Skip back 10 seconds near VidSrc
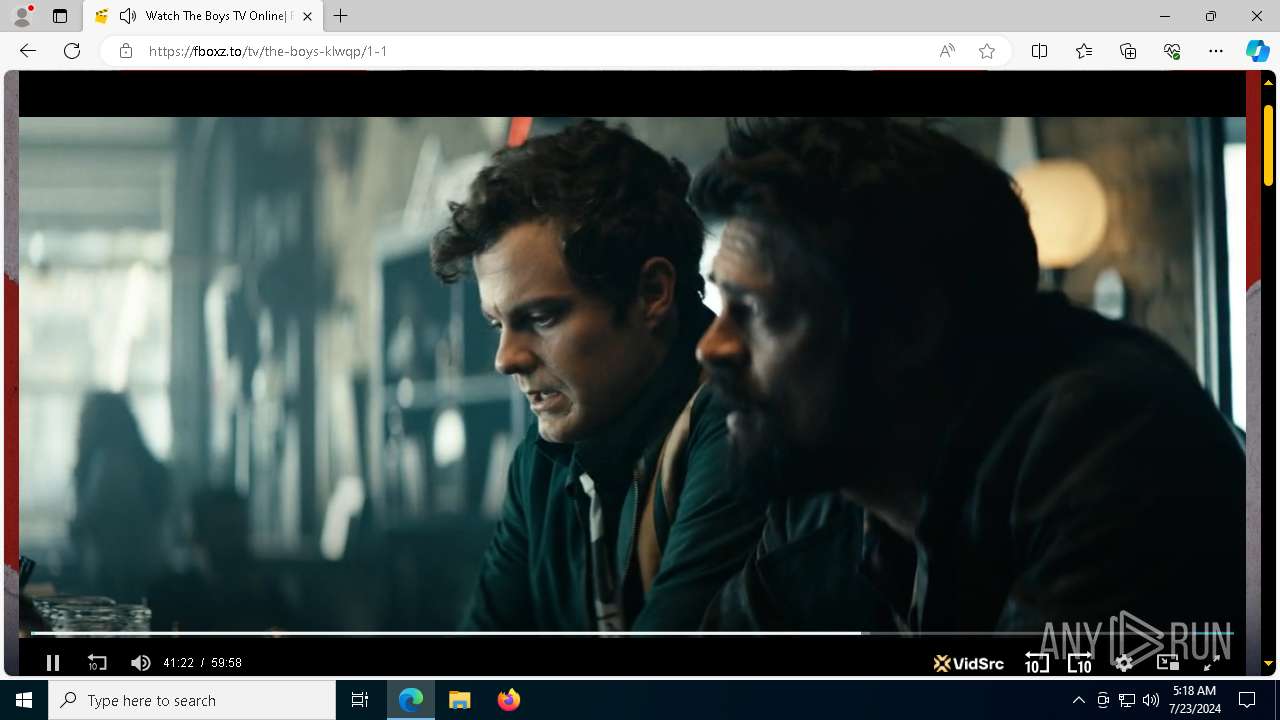This screenshot has width=1280, height=720. [x=1037, y=662]
